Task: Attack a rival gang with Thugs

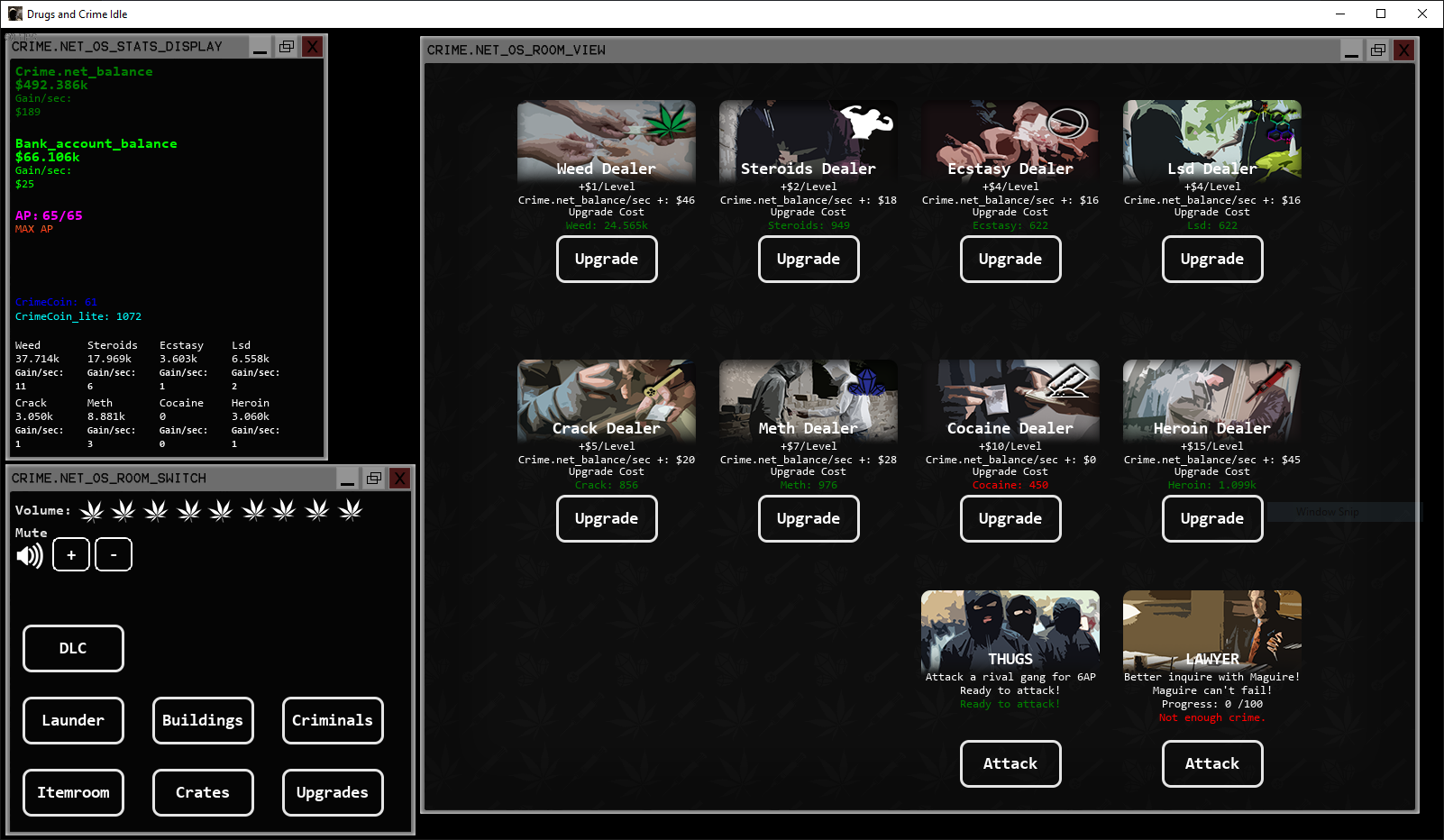Action: click(x=1010, y=763)
